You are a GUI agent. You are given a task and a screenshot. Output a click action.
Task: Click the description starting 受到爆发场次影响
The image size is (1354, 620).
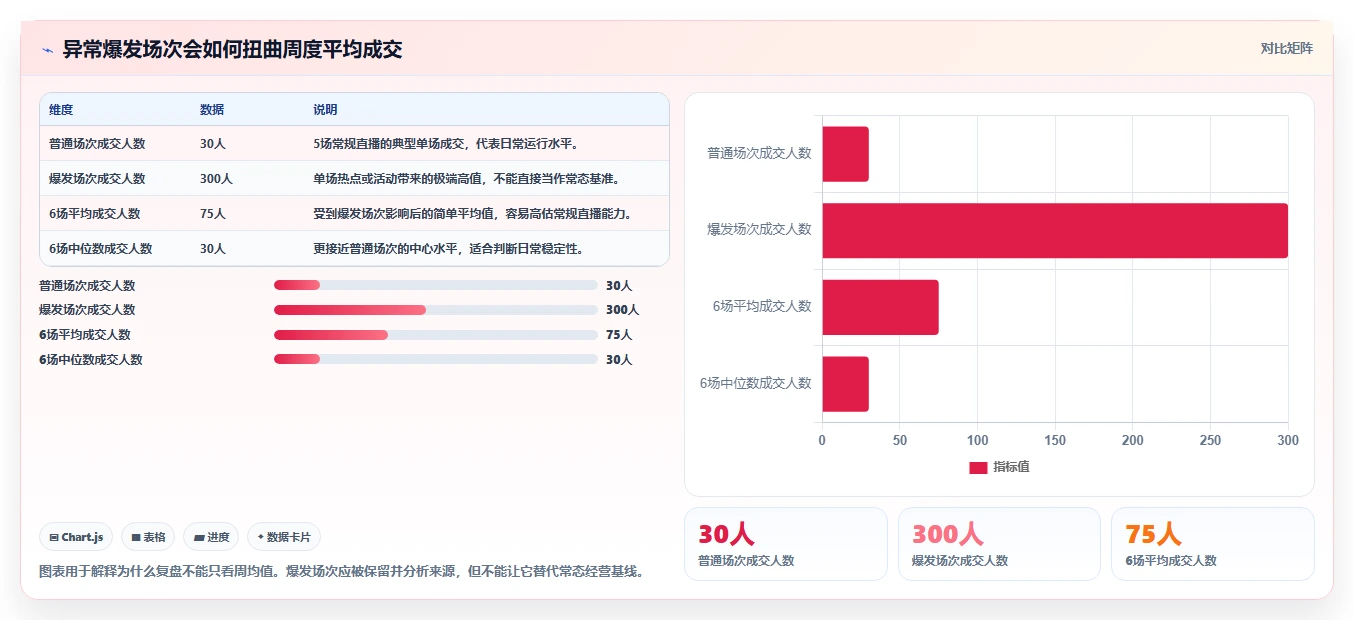pyautogui.click(x=472, y=214)
